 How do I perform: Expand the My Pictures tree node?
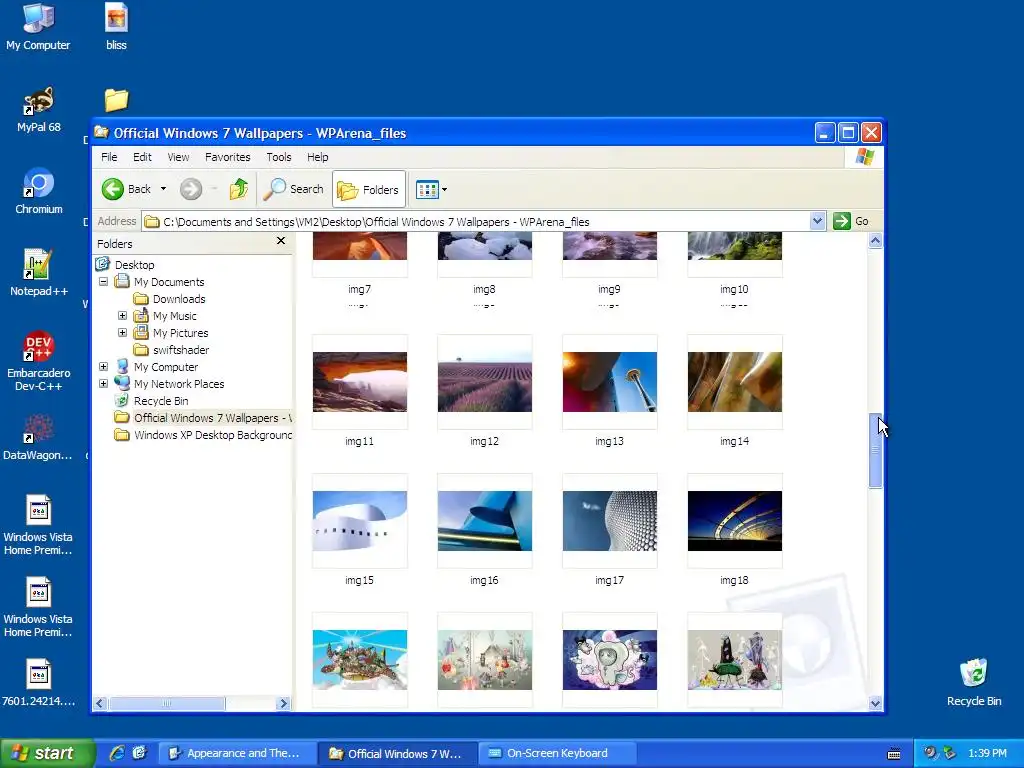[122, 332]
